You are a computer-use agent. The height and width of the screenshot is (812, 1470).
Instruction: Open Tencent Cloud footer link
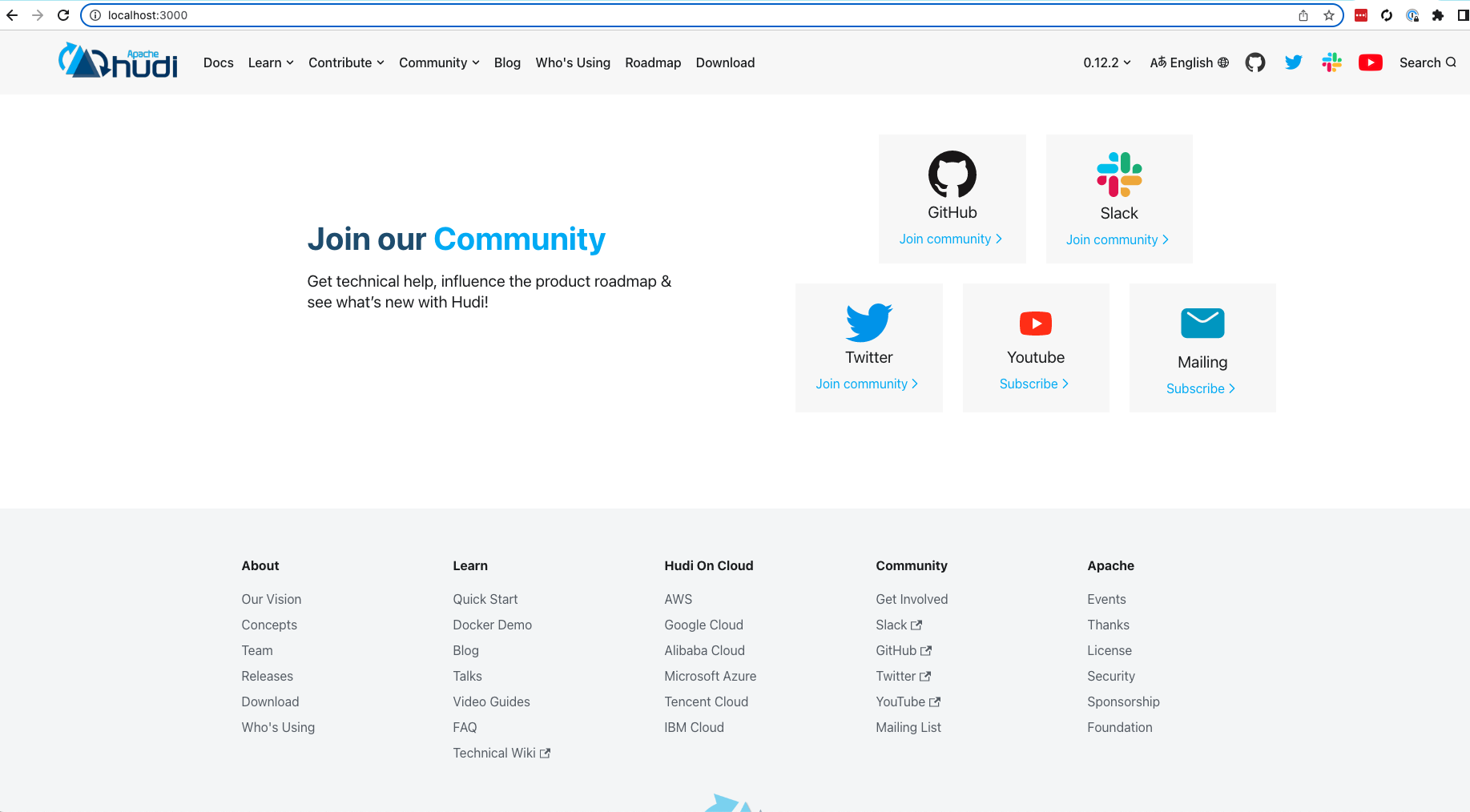pyautogui.click(x=707, y=701)
